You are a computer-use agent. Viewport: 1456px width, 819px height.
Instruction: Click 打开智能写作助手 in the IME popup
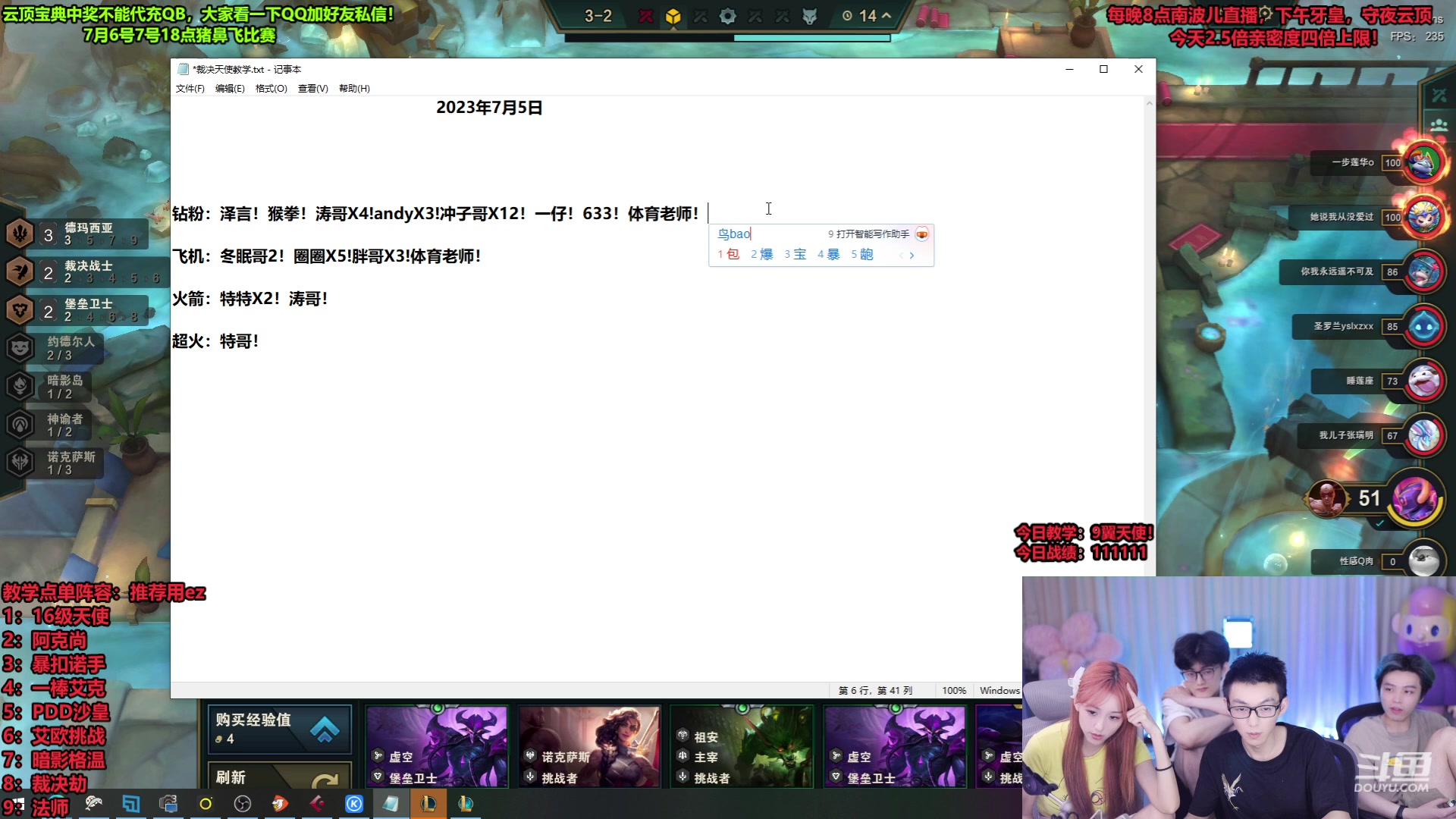click(x=868, y=234)
